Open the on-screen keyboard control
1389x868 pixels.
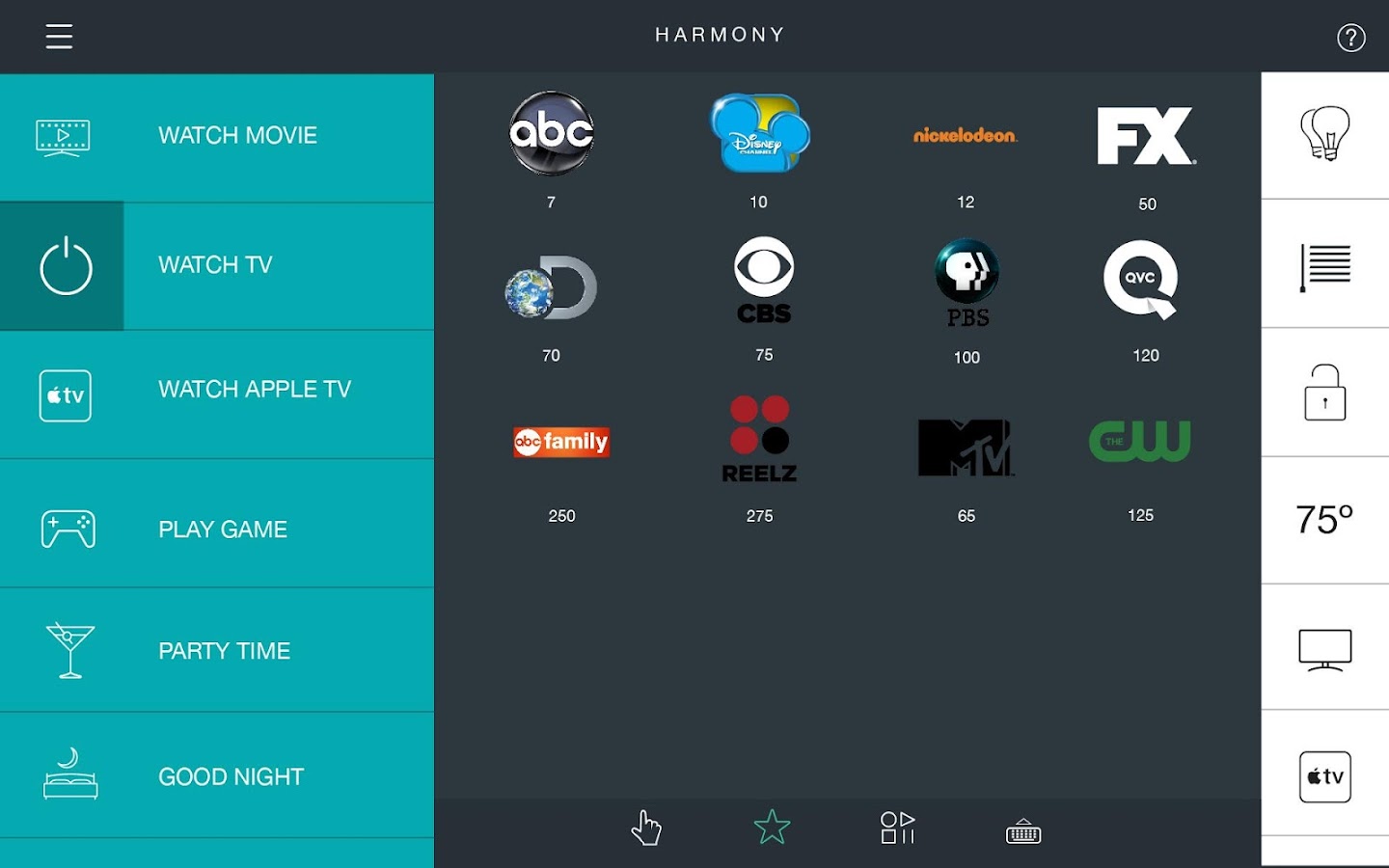click(1022, 829)
